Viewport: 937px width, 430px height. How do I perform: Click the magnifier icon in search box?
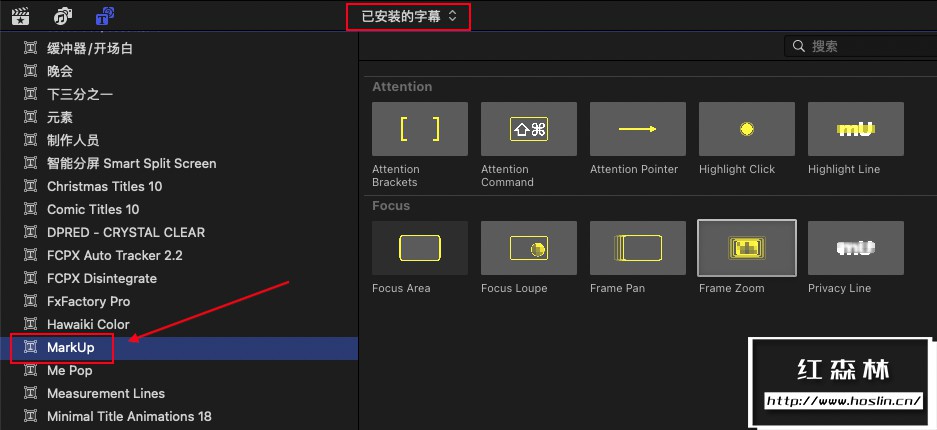(x=798, y=46)
